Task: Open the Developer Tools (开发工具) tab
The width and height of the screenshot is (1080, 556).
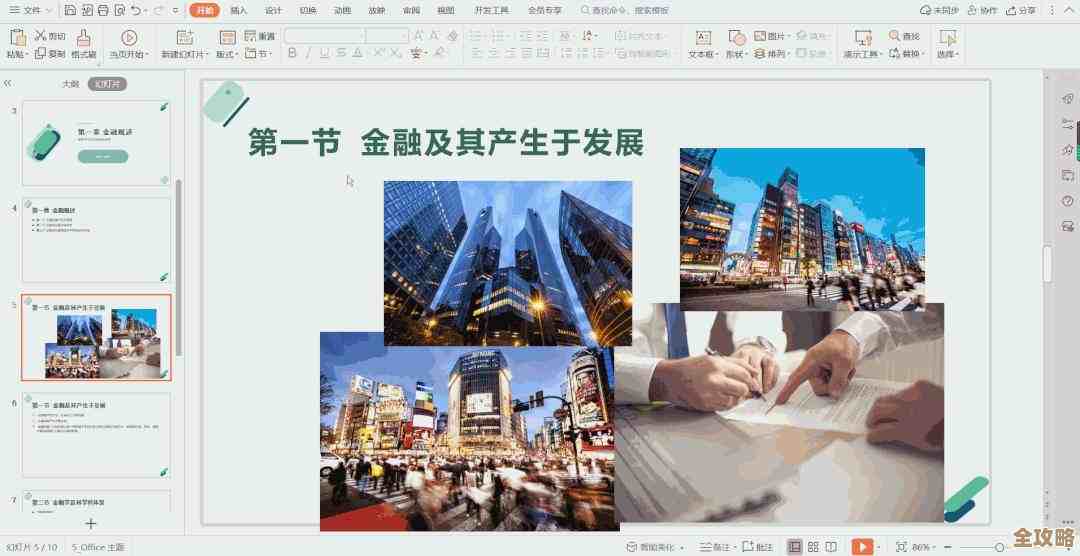Action: pyautogui.click(x=492, y=10)
